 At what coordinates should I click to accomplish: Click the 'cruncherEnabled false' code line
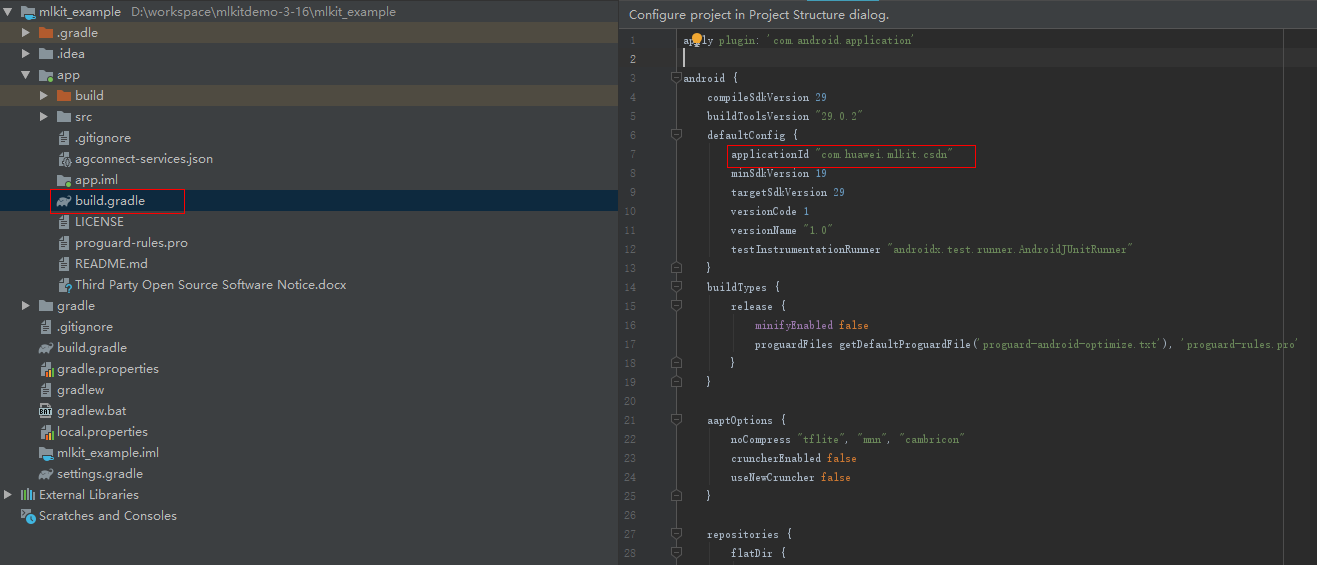point(794,458)
